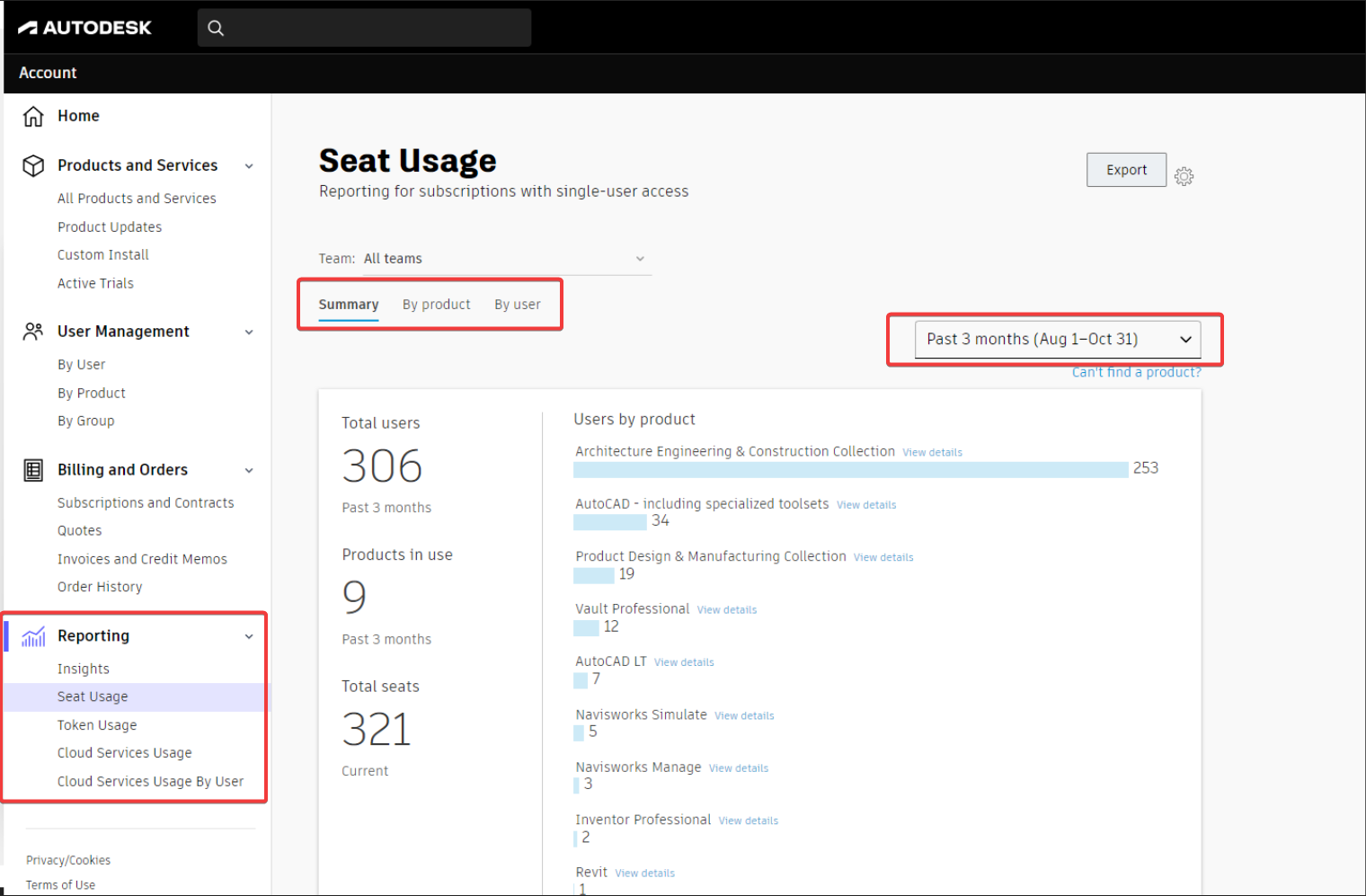Go to Home in sidebar
Image resolution: width=1366 pixels, height=896 pixels.
click(x=78, y=116)
